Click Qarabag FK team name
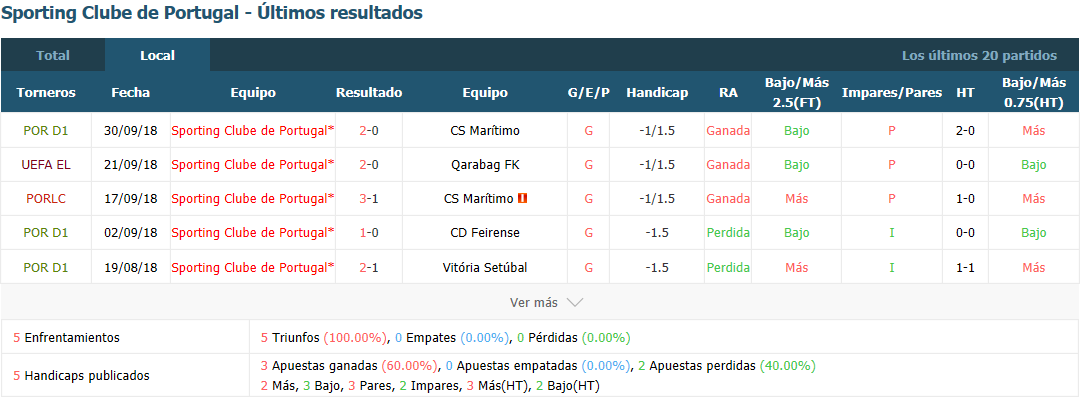The width and height of the screenshot is (1084, 398). tap(485, 164)
